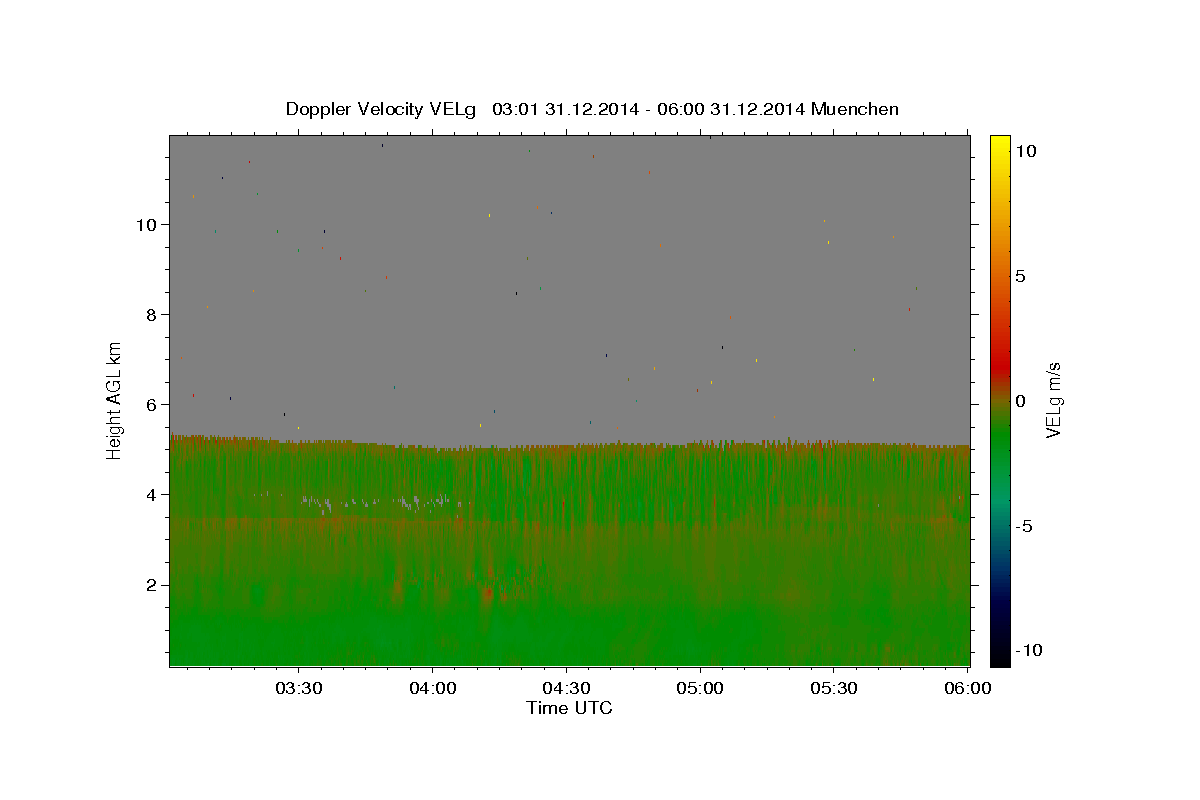Image resolution: width=1200 pixels, height=800 pixels.
Task: Click the colorbar tick label 5
Action: point(1020,276)
